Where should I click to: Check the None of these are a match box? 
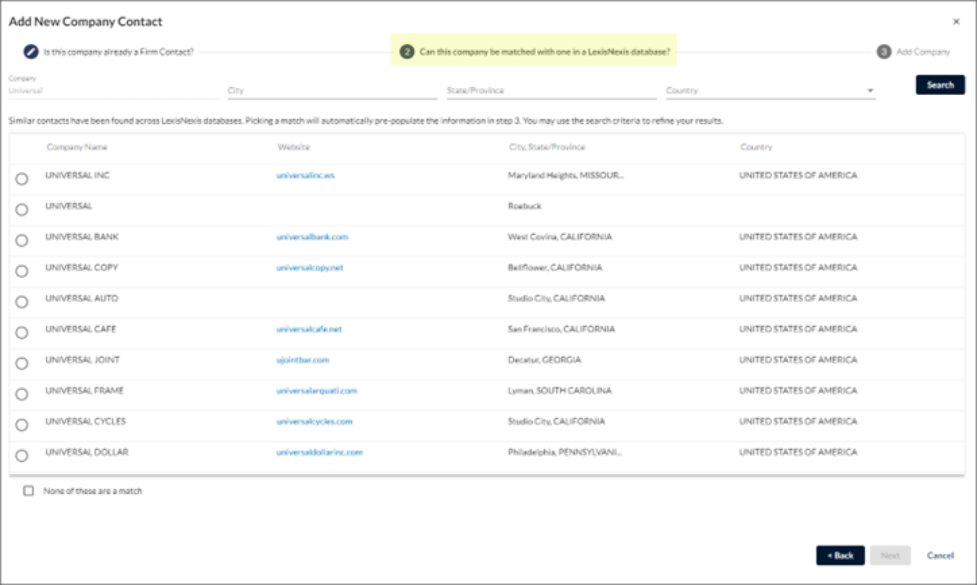click(x=29, y=491)
